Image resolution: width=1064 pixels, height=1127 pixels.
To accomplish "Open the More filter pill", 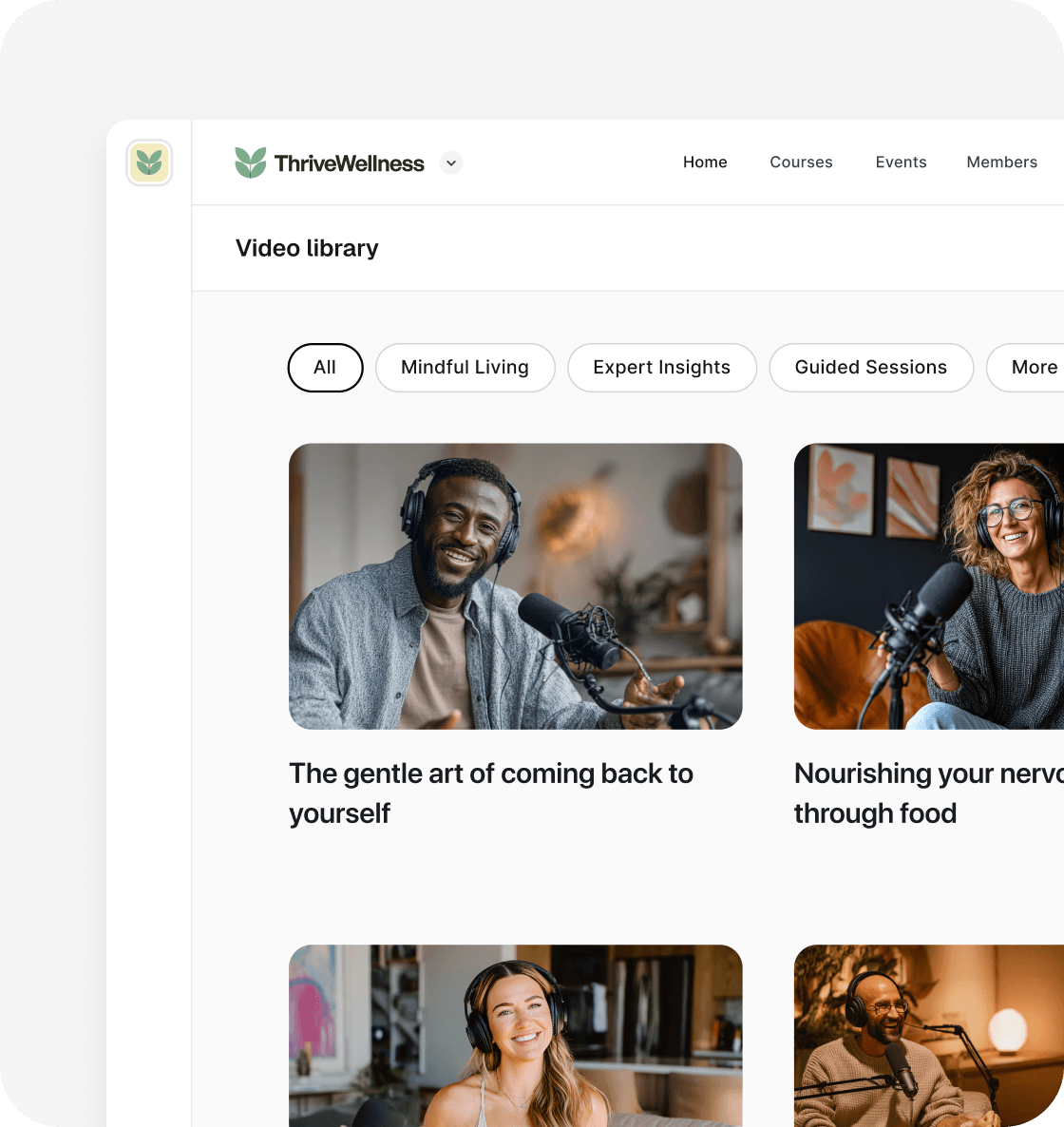I will pos(1025,368).
